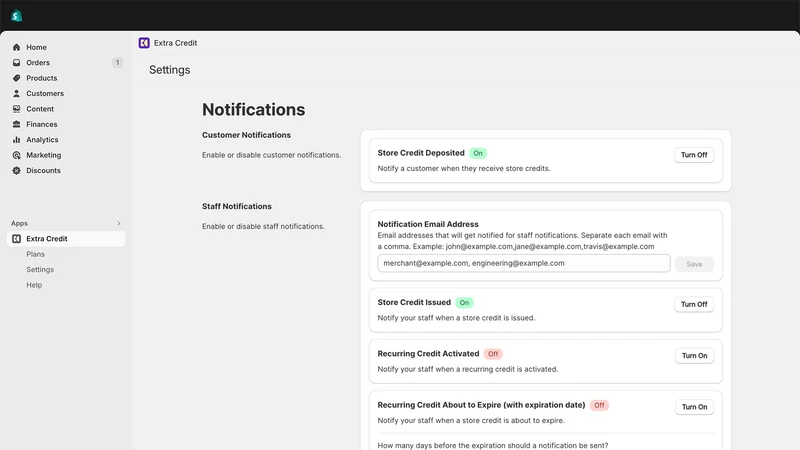800x450 pixels.
Task: Click the Apps label in sidebar
Action: point(19,223)
